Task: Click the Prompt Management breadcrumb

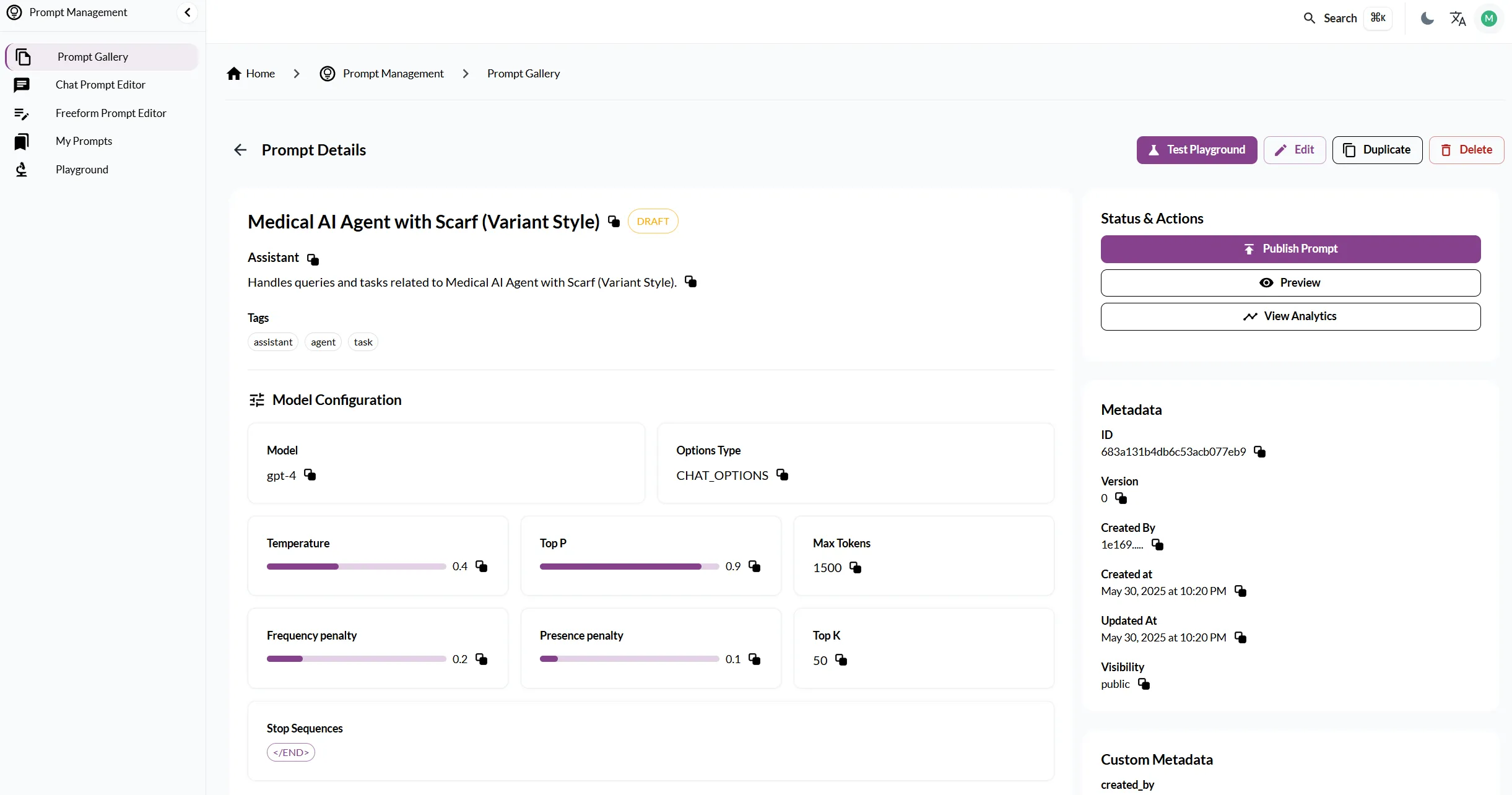Action: click(381, 74)
